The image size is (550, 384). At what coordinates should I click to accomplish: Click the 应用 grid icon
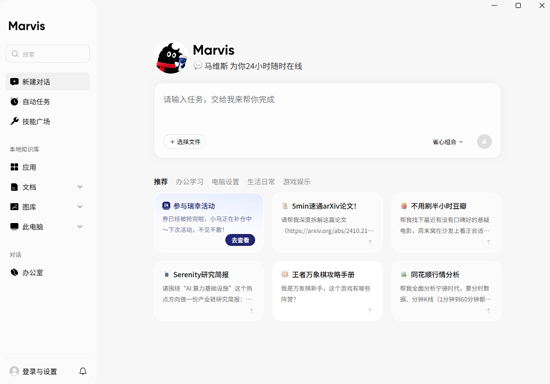pyautogui.click(x=14, y=167)
